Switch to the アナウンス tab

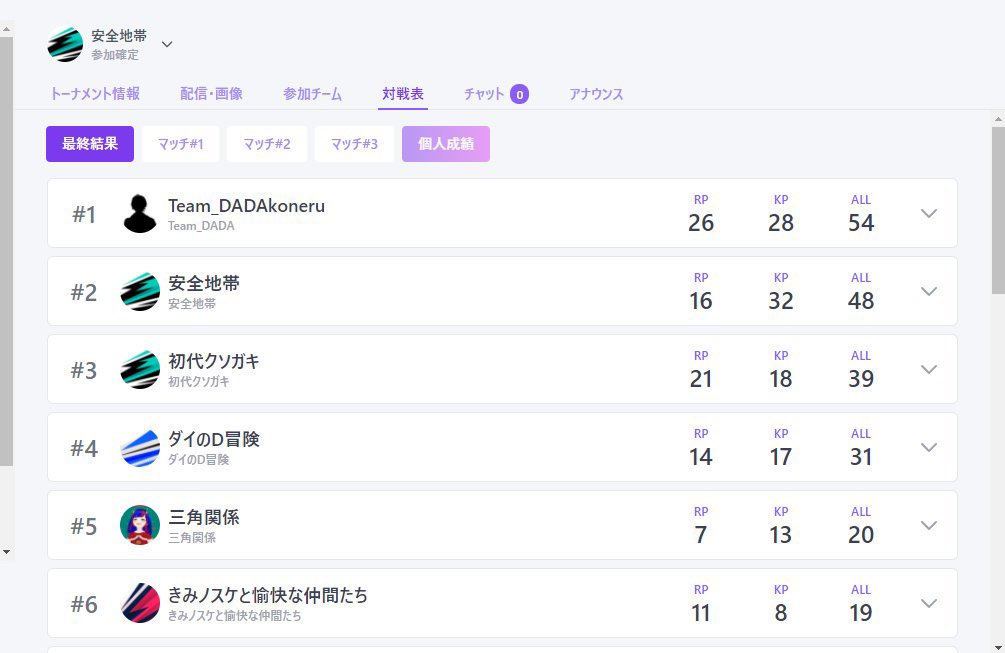pos(596,94)
